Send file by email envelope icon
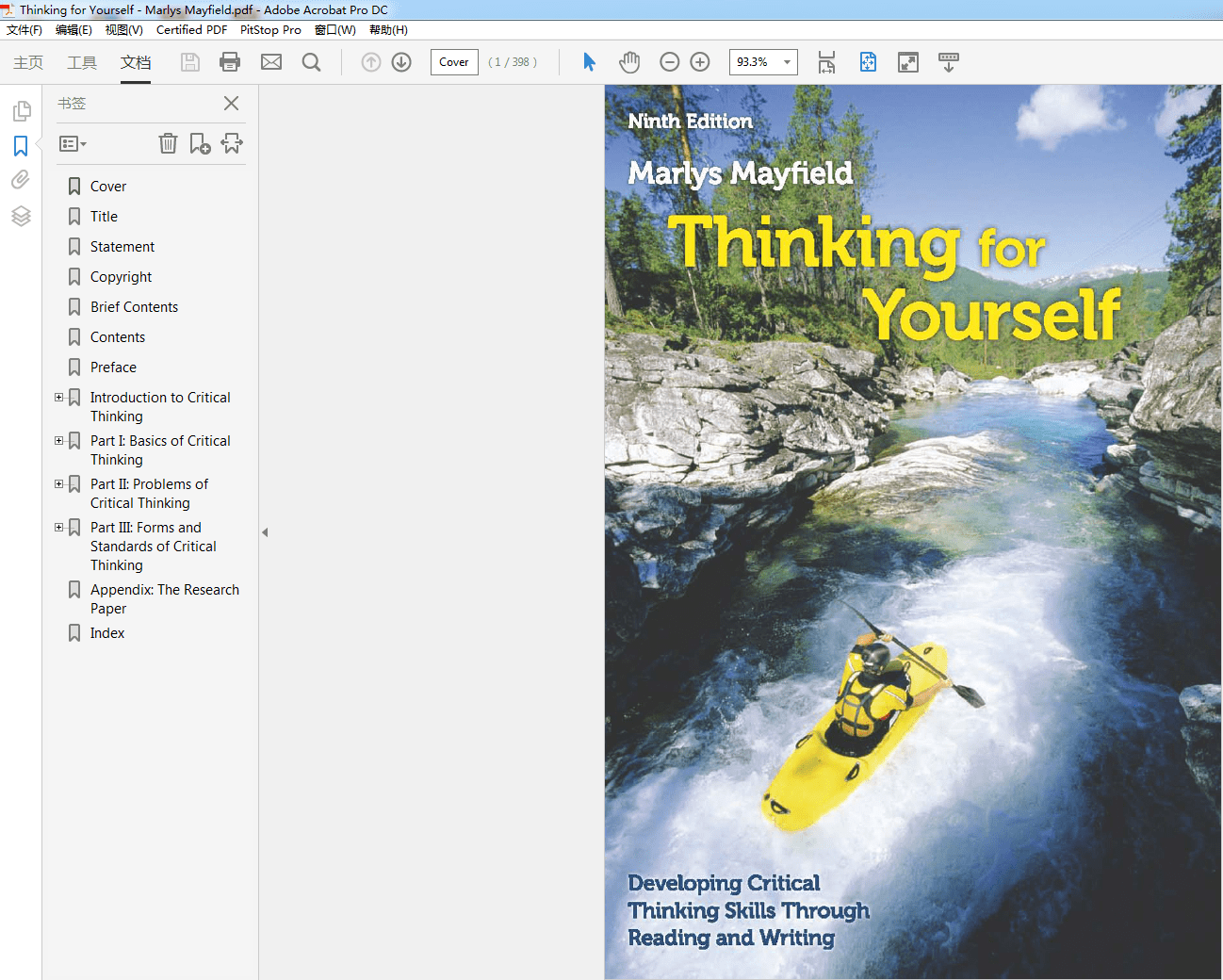 tap(271, 62)
